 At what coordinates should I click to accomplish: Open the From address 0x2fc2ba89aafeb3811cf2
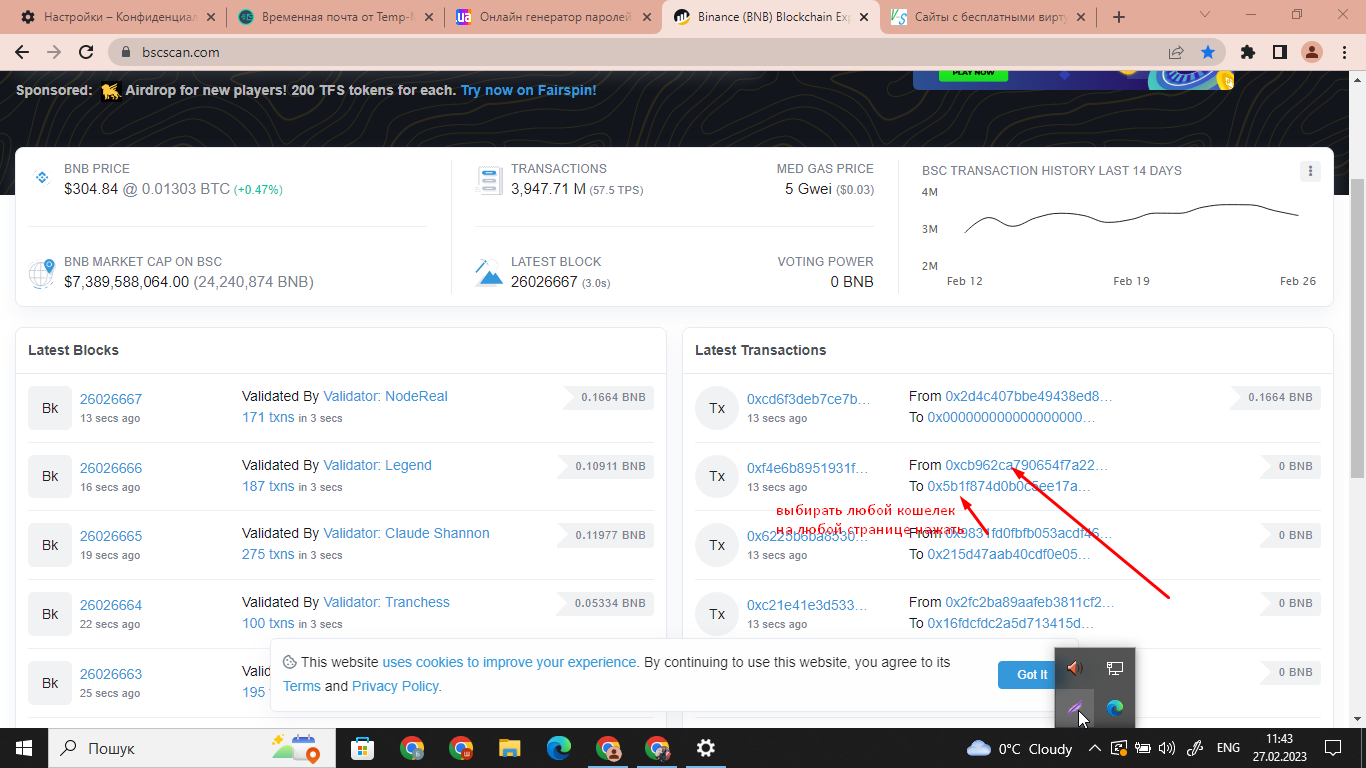click(x=1029, y=602)
